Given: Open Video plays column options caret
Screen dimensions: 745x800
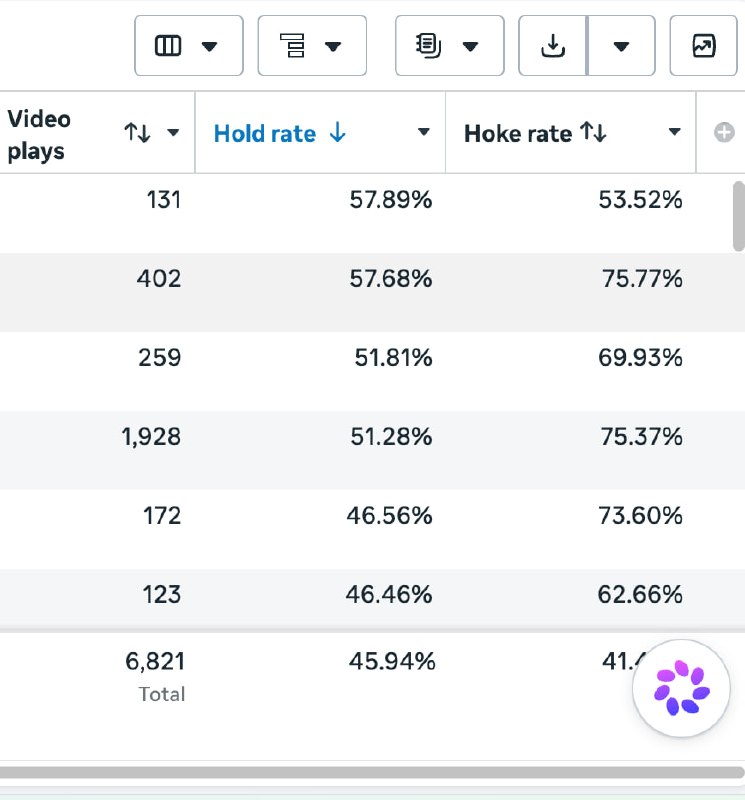Looking at the screenshot, I should 173,133.
